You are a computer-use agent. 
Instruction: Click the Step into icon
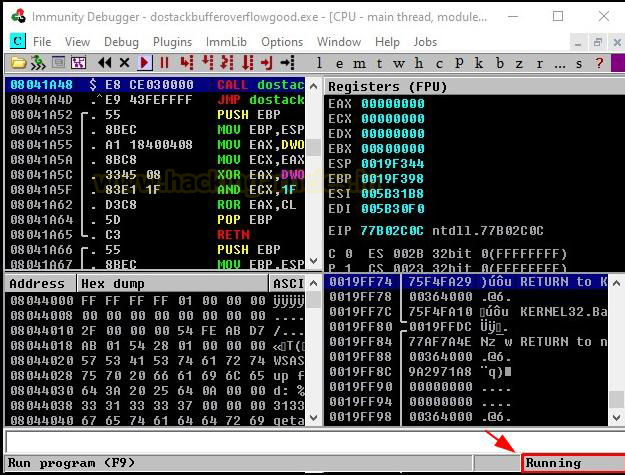(x=187, y=63)
